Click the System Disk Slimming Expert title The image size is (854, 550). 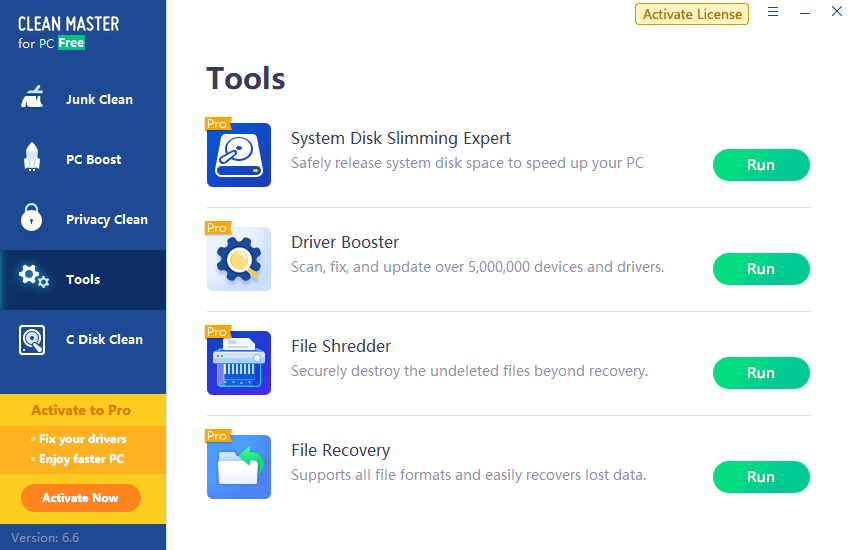click(401, 138)
